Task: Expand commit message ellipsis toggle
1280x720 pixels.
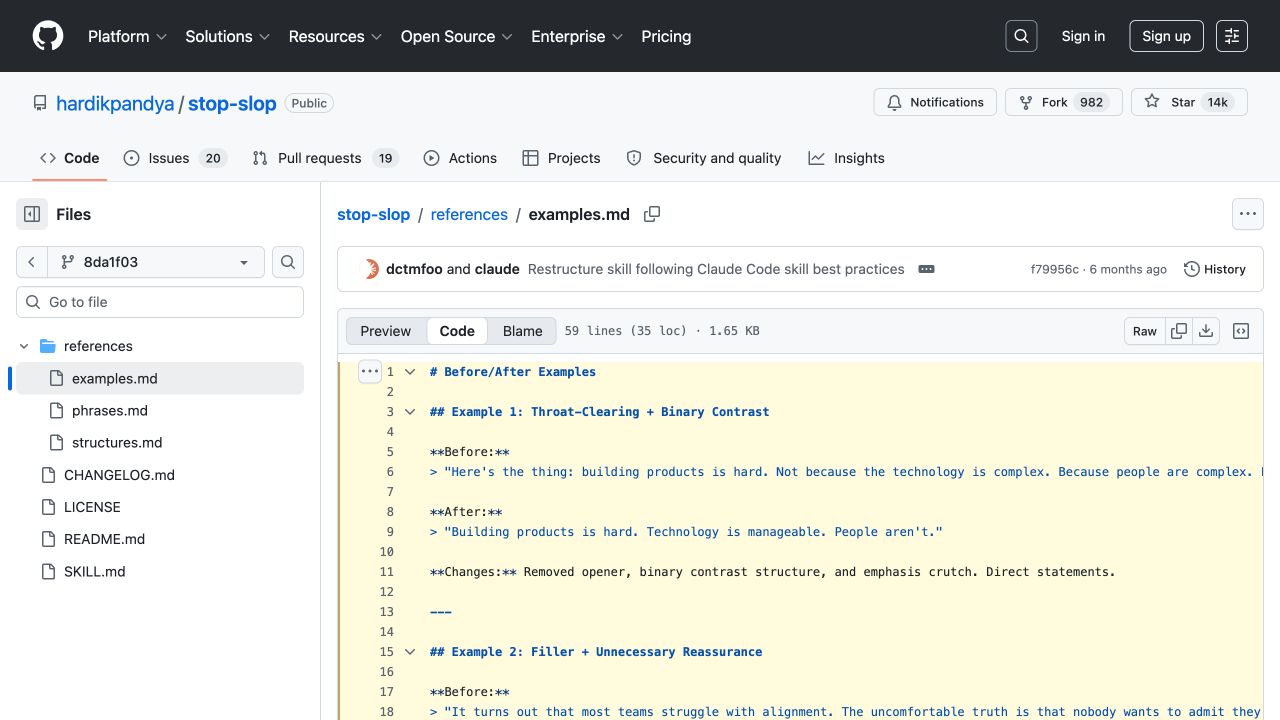Action: [926, 269]
